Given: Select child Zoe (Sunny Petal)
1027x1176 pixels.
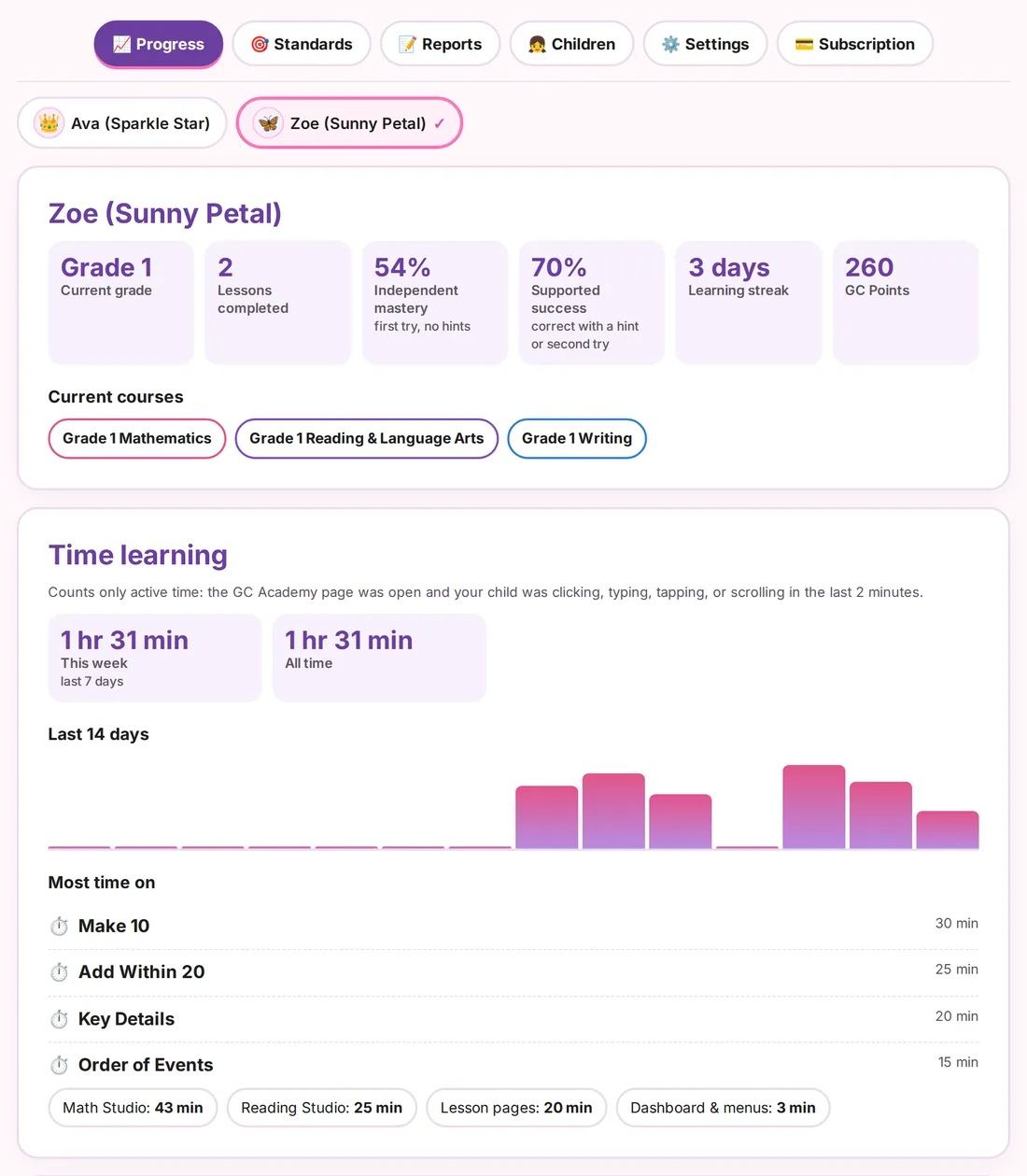Looking at the screenshot, I should 349,122.
